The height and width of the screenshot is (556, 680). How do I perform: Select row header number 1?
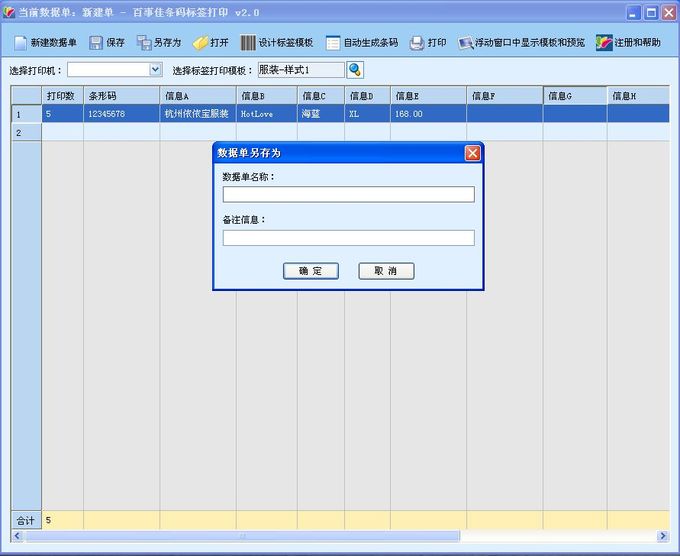[x=26, y=114]
